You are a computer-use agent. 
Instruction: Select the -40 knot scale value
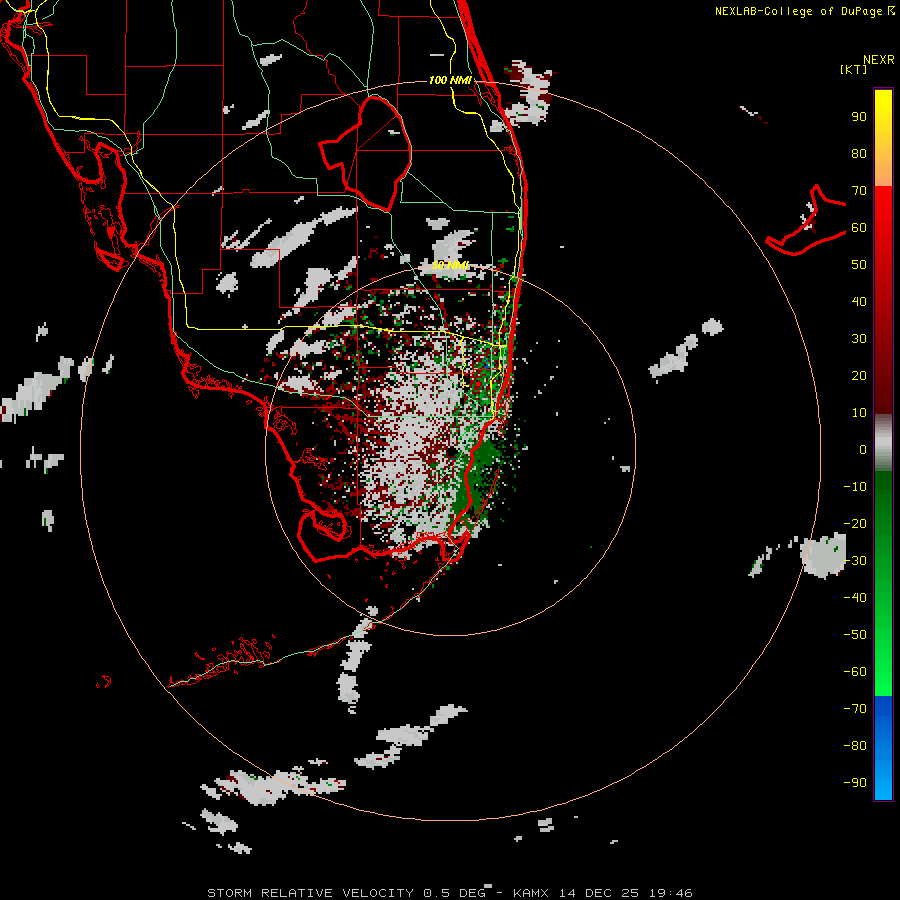tap(855, 598)
